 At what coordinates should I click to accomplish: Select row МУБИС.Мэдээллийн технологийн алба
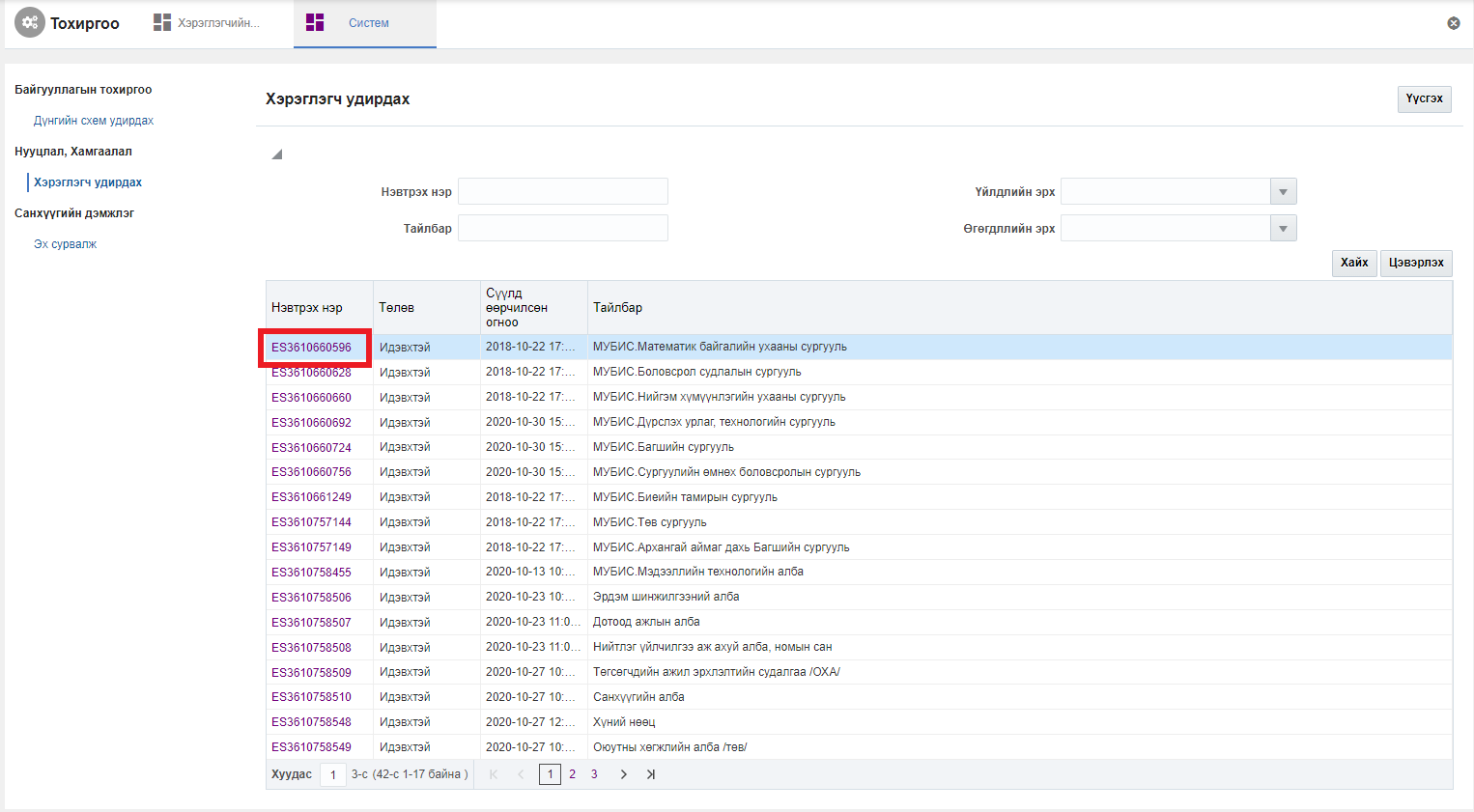click(x=859, y=573)
